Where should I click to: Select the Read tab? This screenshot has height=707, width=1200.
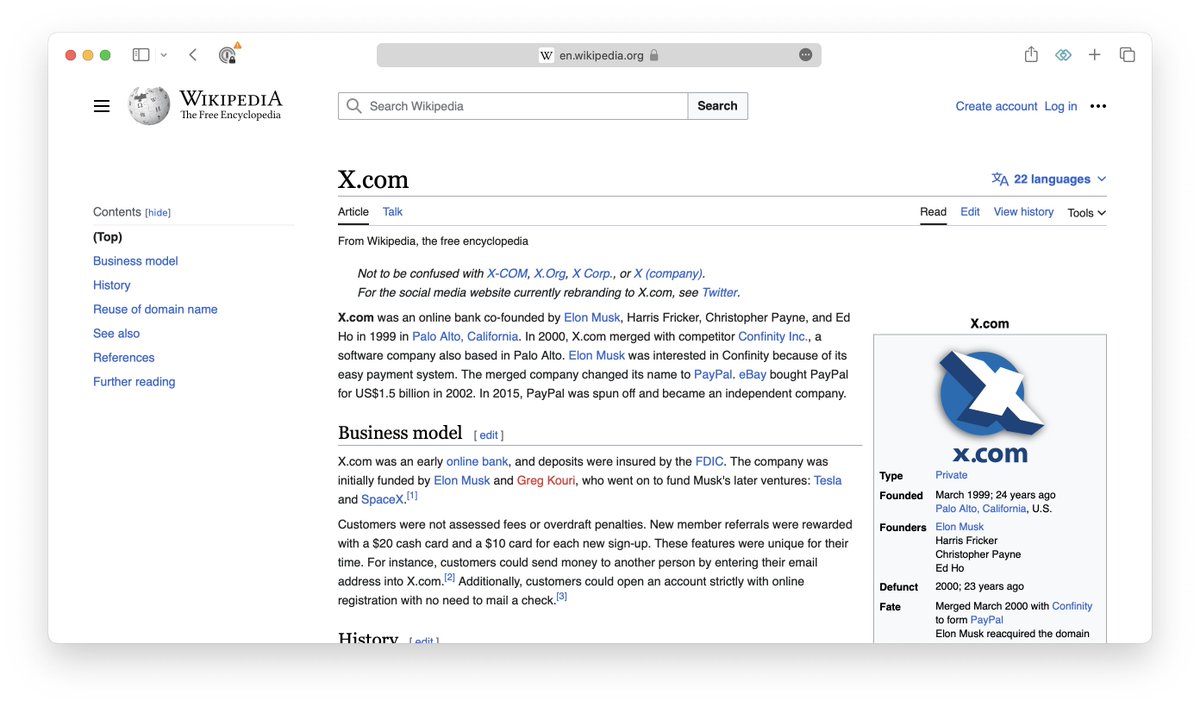(x=933, y=212)
